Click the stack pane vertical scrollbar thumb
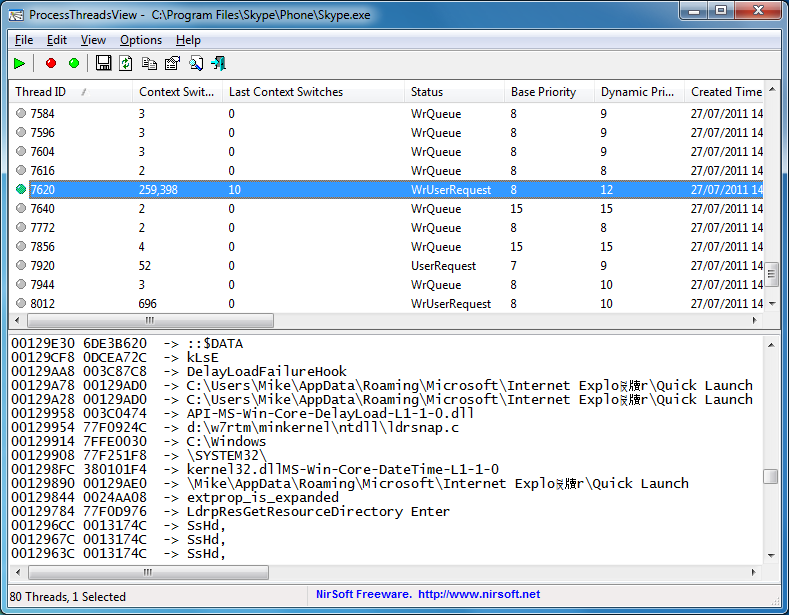The width and height of the screenshot is (789, 615). click(x=770, y=476)
